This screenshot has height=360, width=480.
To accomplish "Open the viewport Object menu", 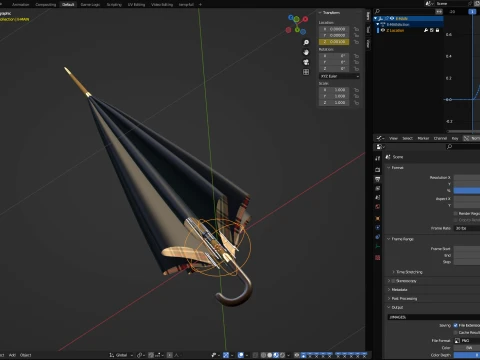I will point(26,355).
